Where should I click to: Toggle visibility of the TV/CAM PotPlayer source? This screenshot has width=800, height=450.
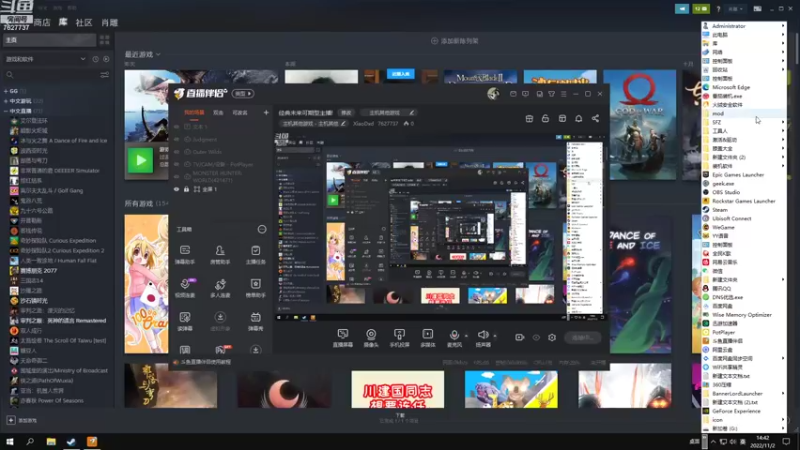tap(177, 164)
